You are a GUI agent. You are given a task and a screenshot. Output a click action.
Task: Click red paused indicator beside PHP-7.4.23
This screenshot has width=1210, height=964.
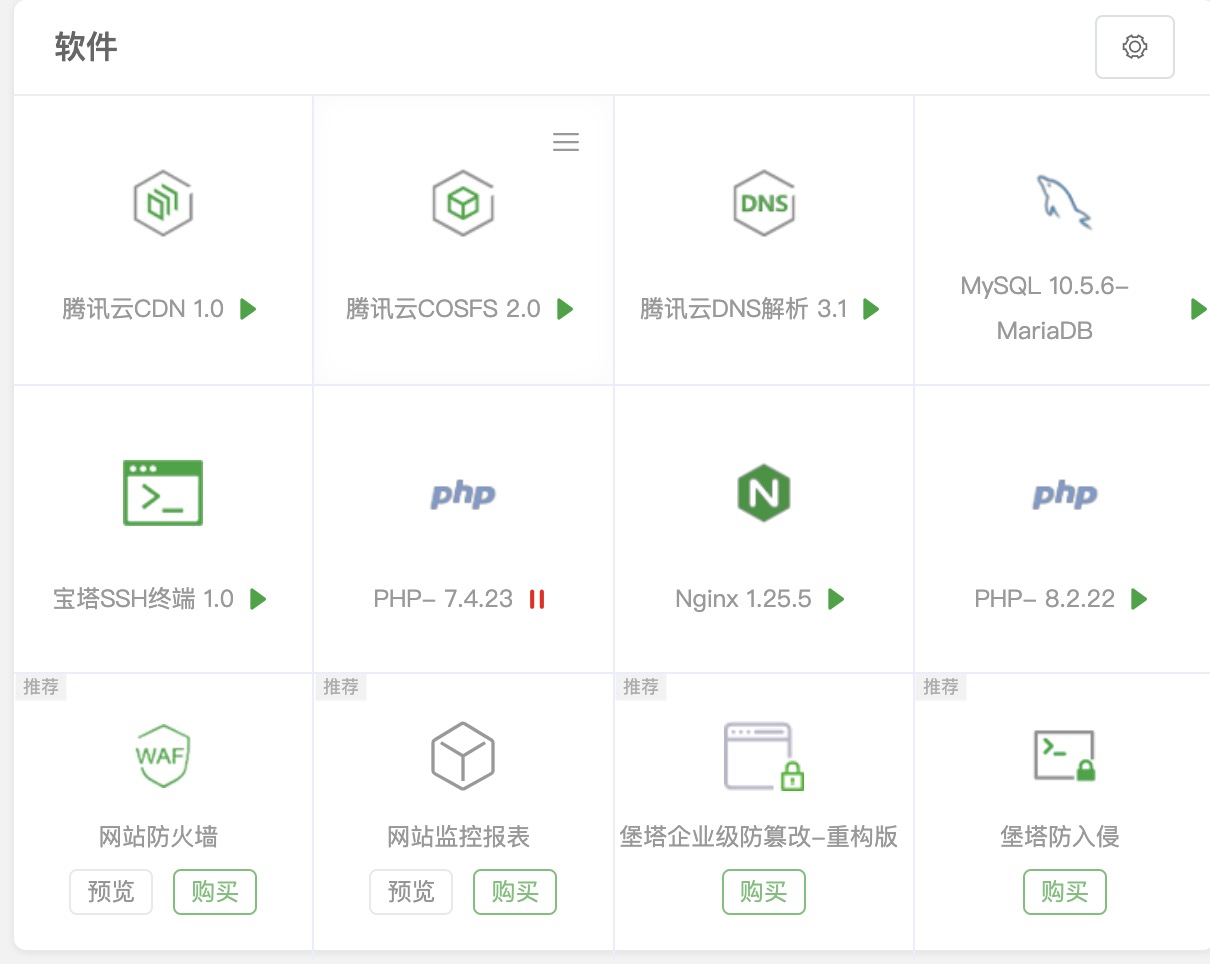tap(537, 599)
